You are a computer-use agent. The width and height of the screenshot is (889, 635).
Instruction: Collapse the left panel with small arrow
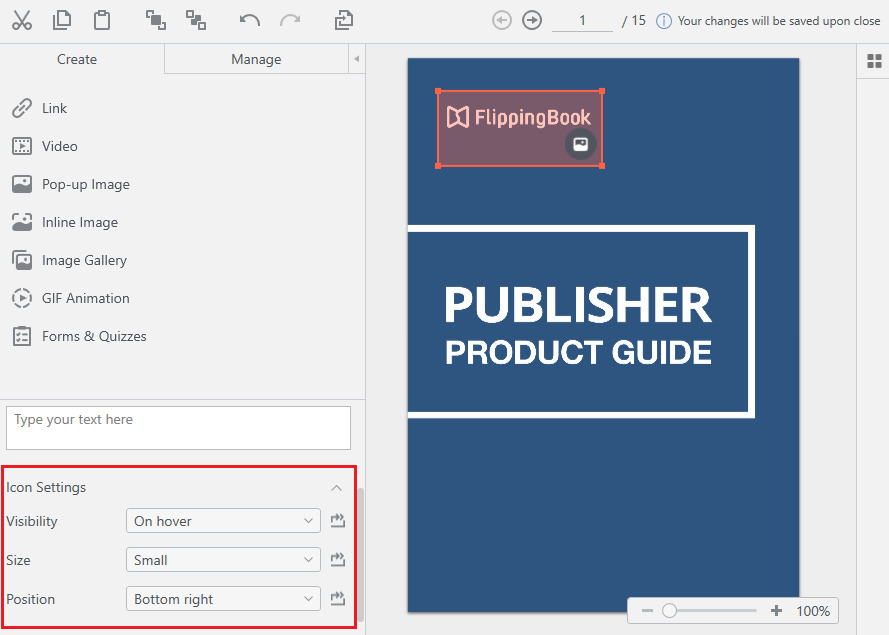point(357,59)
